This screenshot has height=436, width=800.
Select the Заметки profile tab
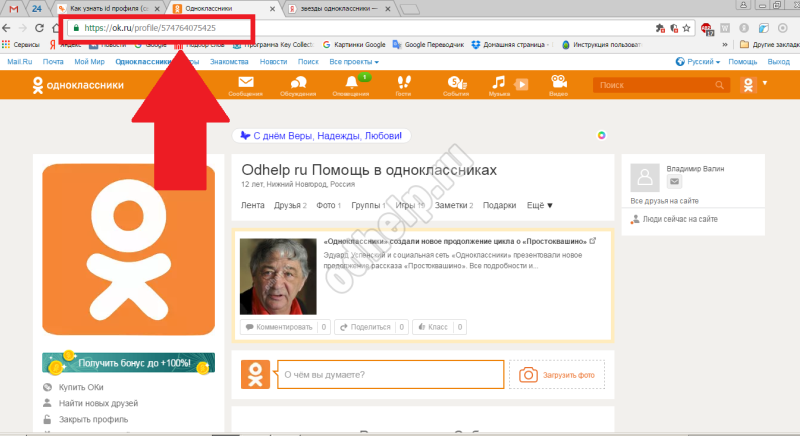pyautogui.click(x=454, y=206)
